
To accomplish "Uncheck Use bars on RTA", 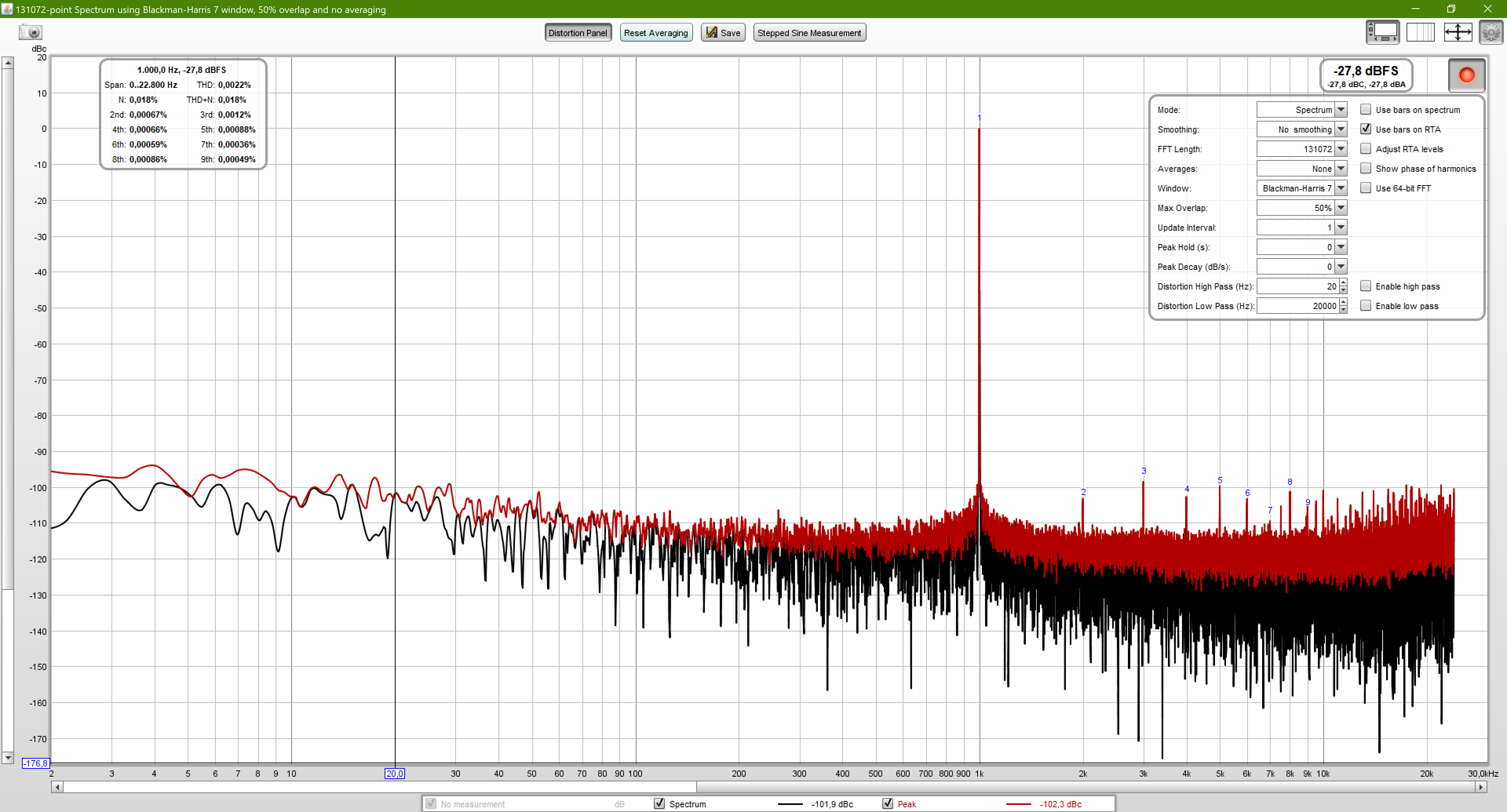I will (x=1365, y=129).
